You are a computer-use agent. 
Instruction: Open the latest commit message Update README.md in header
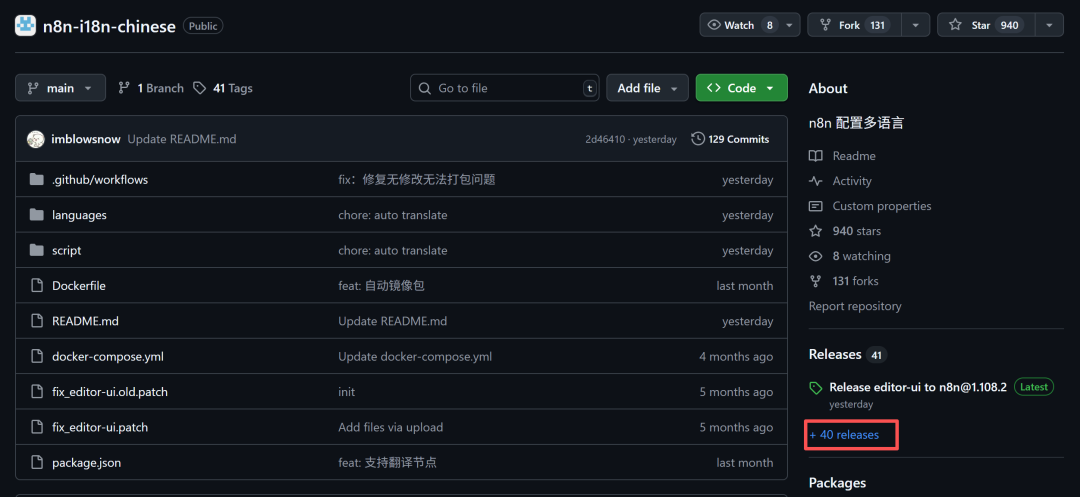182,139
